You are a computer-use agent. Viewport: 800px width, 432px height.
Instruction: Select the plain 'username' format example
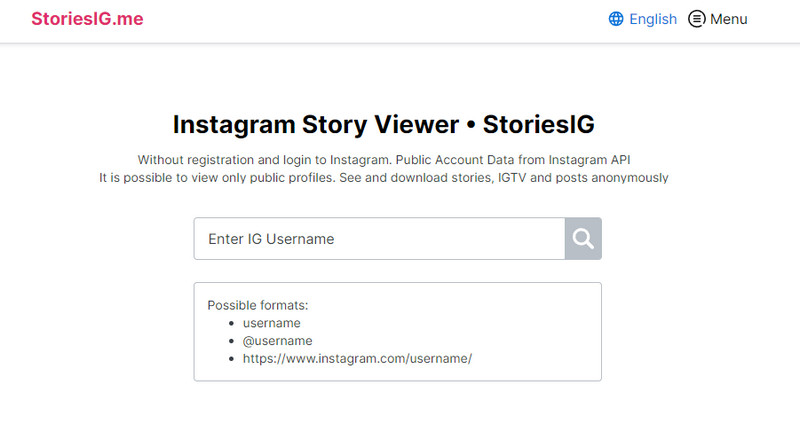(x=271, y=323)
